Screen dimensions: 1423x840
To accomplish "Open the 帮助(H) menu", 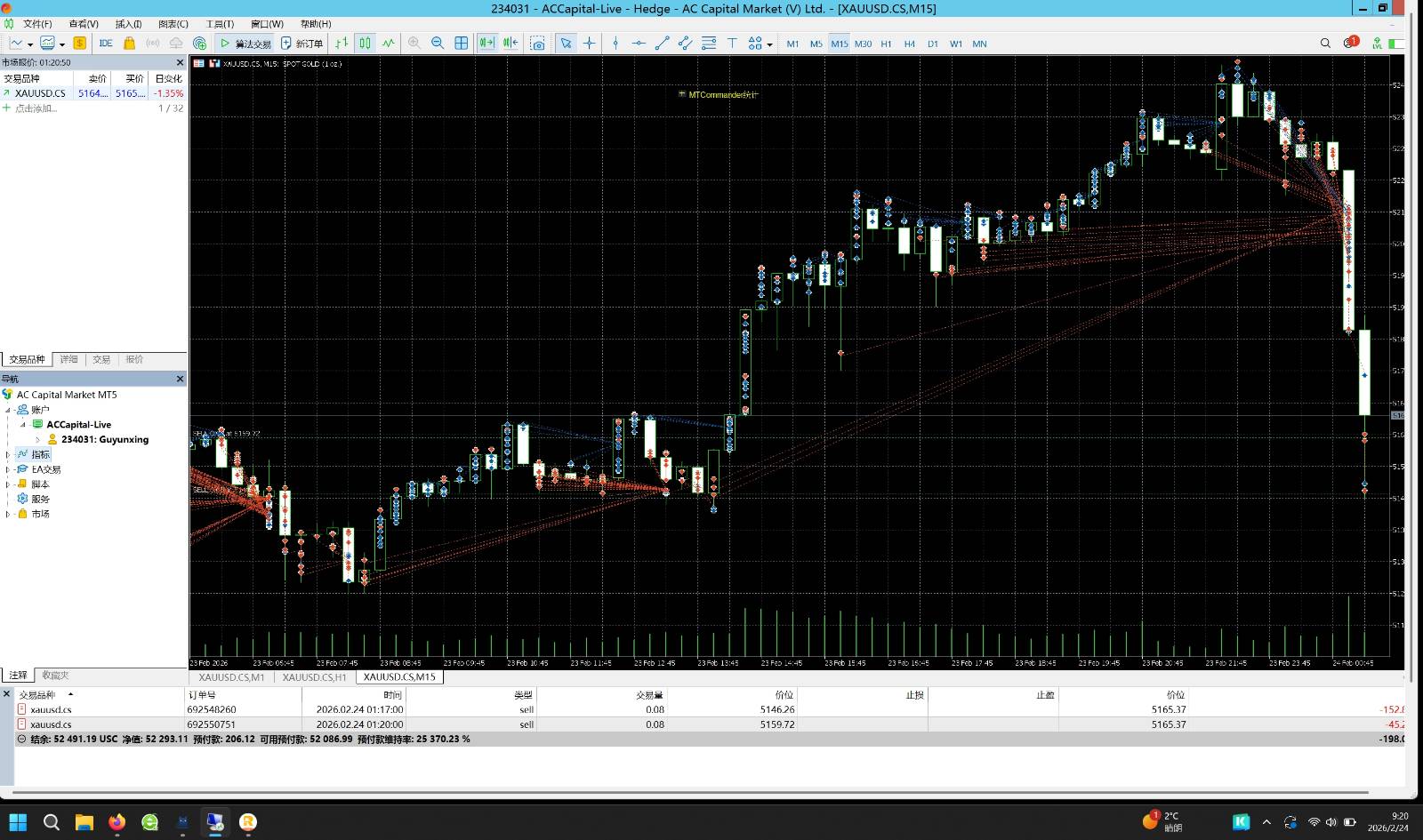I will [x=315, y=24].
